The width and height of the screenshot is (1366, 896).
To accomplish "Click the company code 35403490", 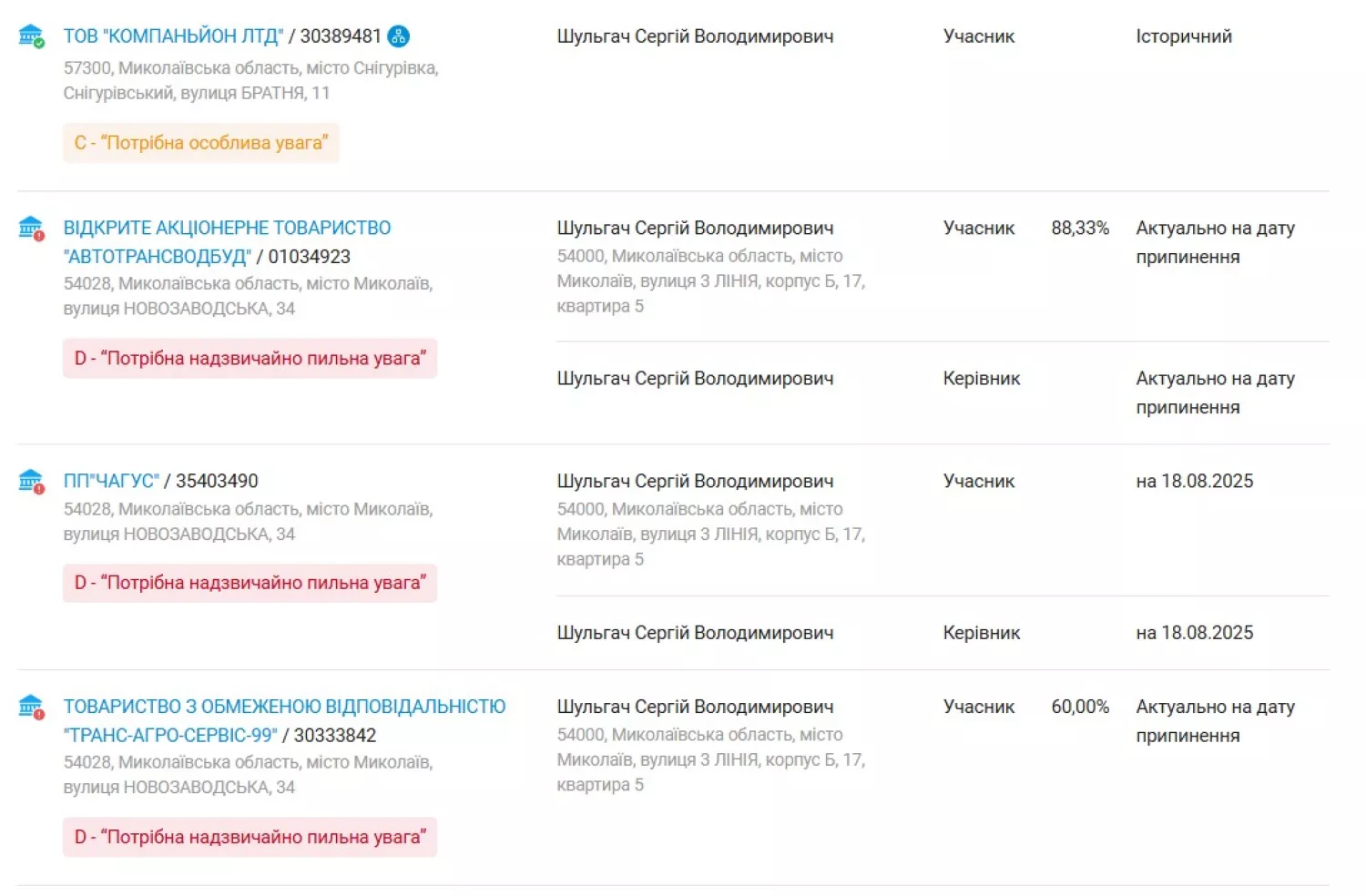I will [217, 481].
